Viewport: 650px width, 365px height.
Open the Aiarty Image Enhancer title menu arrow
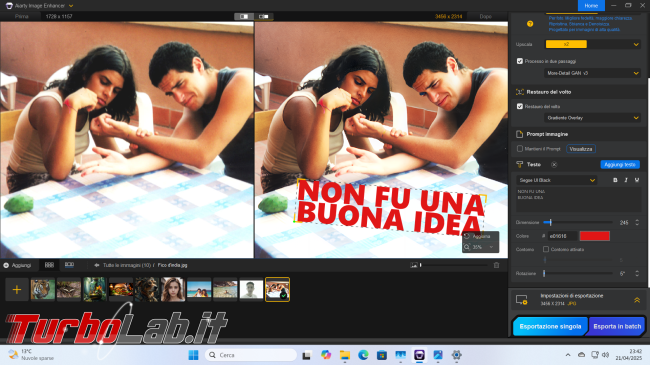[71, 6]
